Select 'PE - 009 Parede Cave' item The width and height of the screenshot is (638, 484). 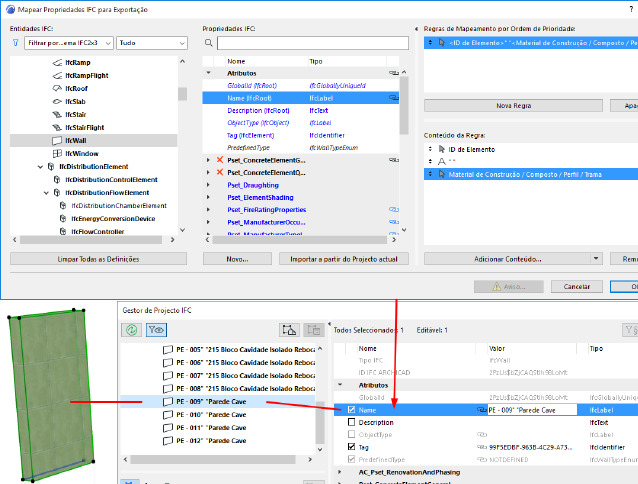coord(218,402)
